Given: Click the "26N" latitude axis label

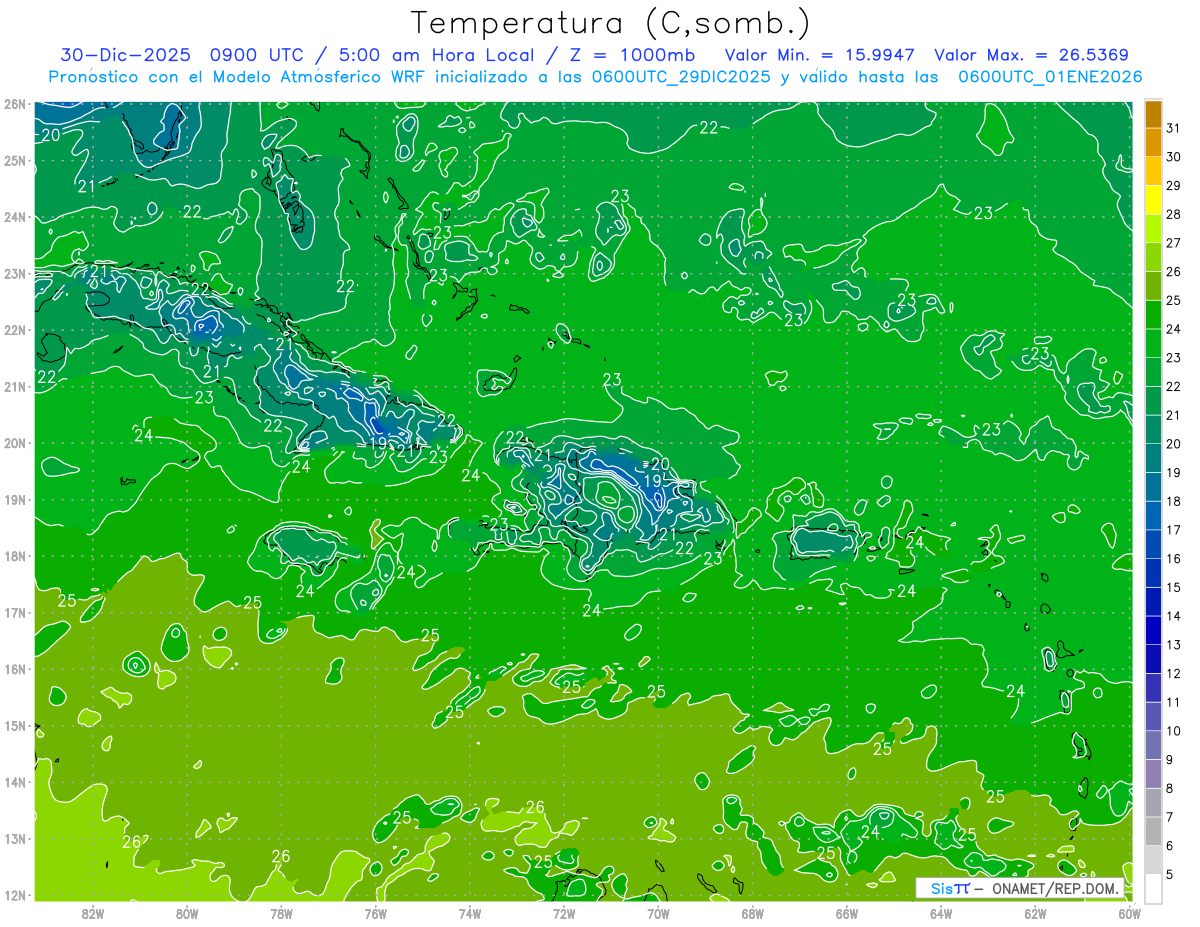Looking at the screenshot, I should (15, 104).
